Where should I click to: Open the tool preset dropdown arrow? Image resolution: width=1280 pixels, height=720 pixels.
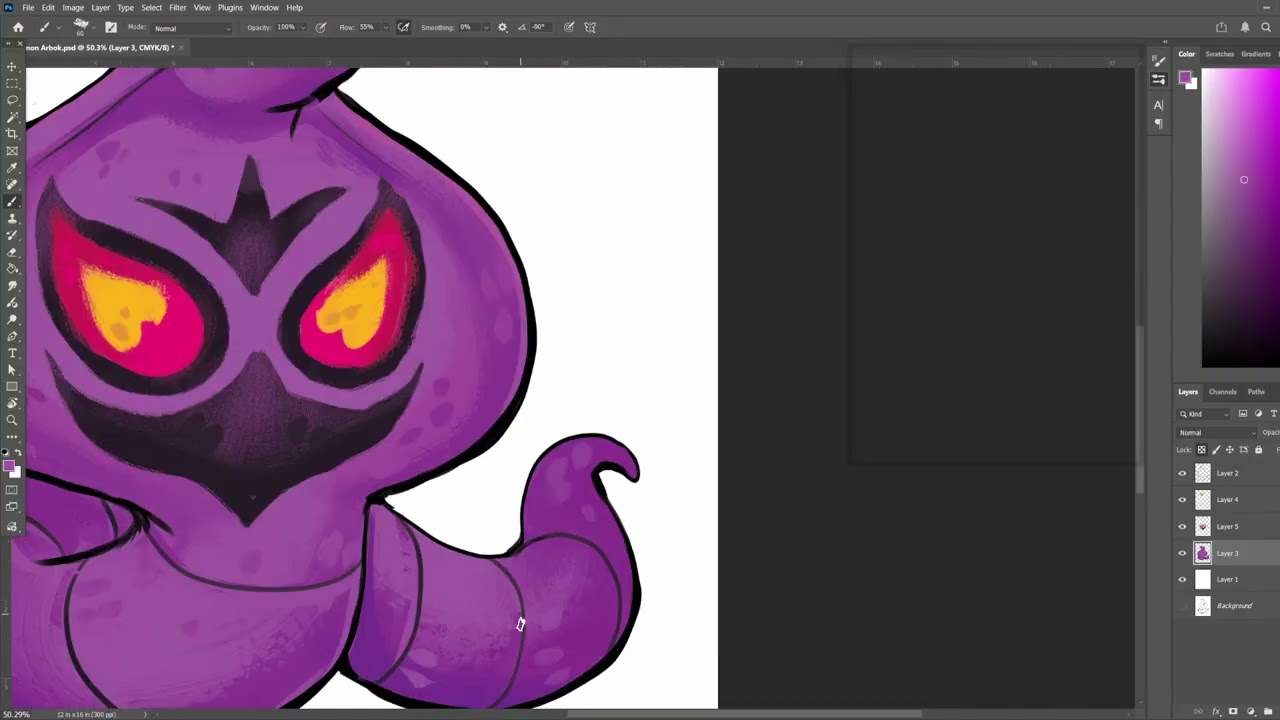coord(59,27)
